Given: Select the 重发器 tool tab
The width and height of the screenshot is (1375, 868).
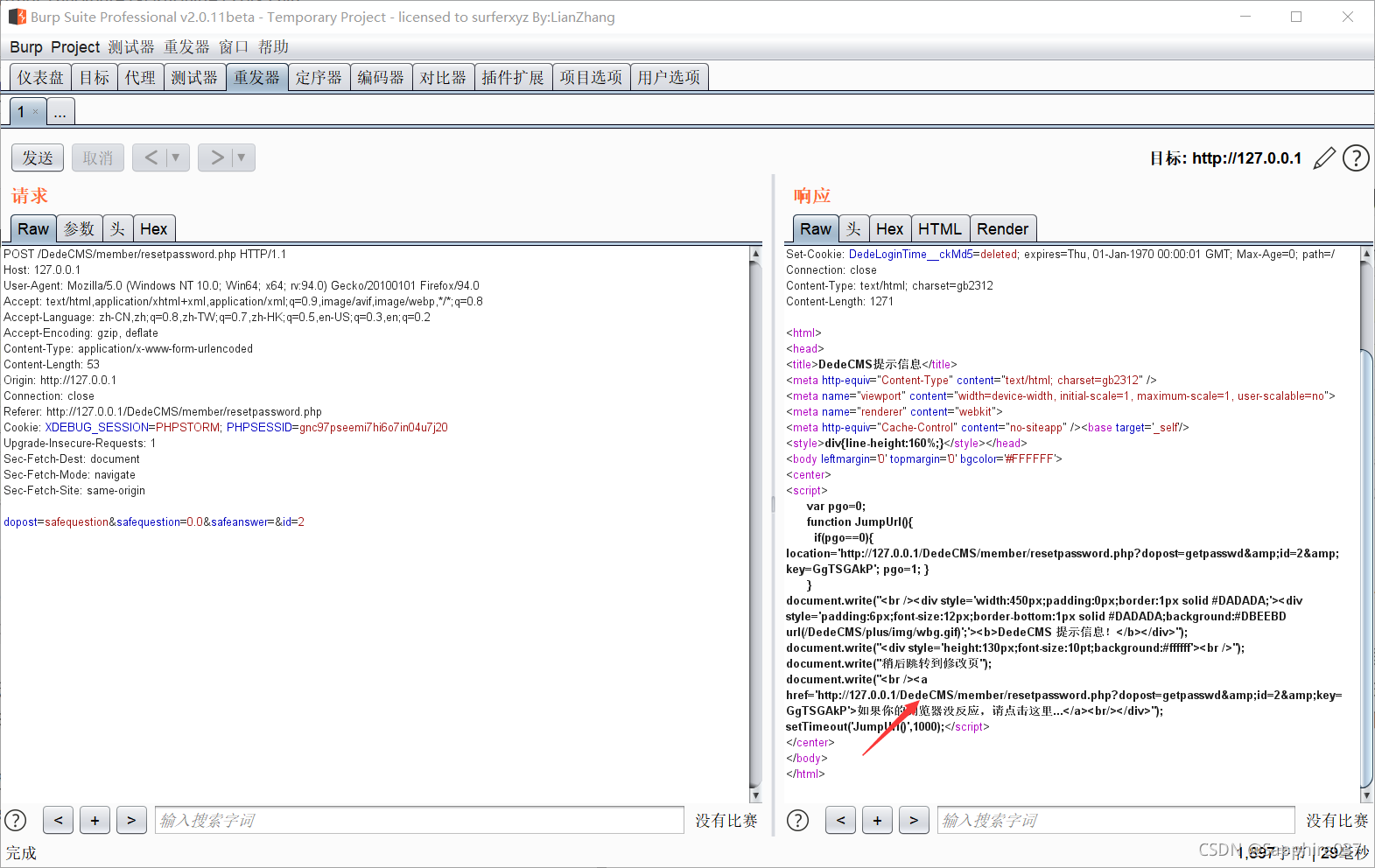Looking at the screenshot, I should click(x=256, y=78).
